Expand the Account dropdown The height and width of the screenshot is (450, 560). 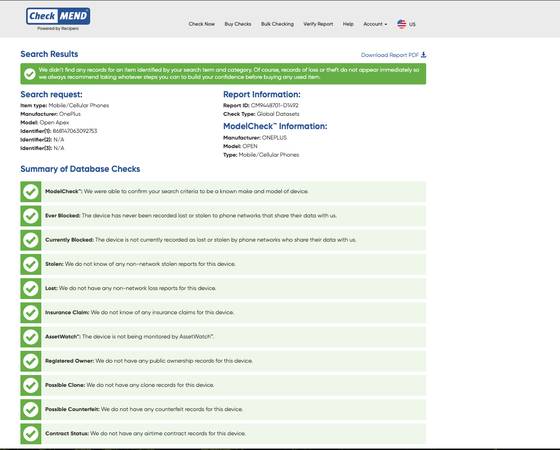click(x=375, y=24)
